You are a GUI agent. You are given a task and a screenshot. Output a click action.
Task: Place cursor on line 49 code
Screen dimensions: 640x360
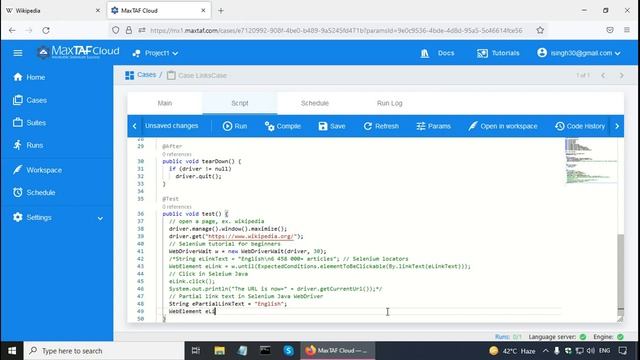point(192,311)
